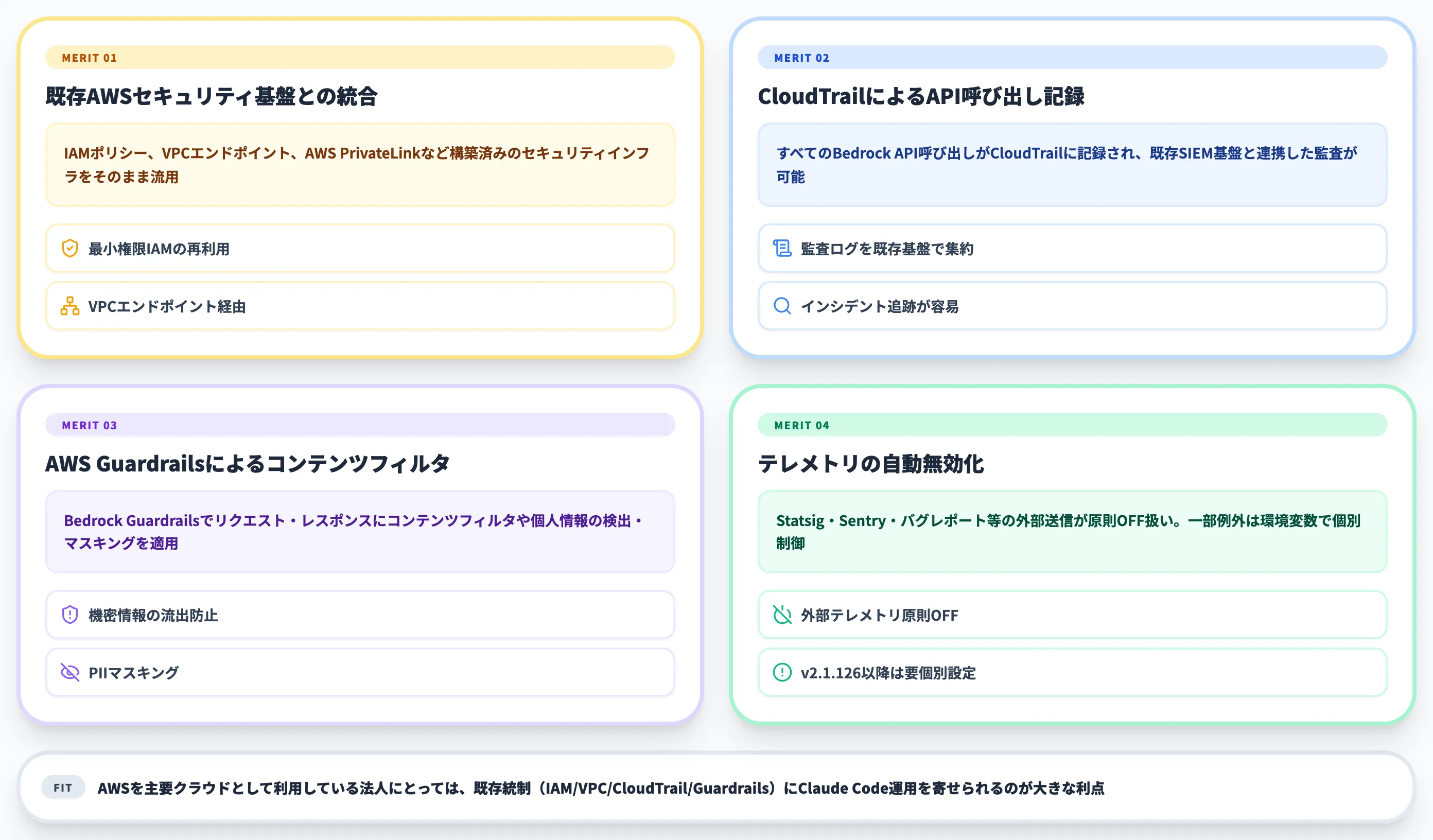The image size is (1433, 840).
Task: Select the MERIT 02 label bar
Action: tap(1072, 58)
